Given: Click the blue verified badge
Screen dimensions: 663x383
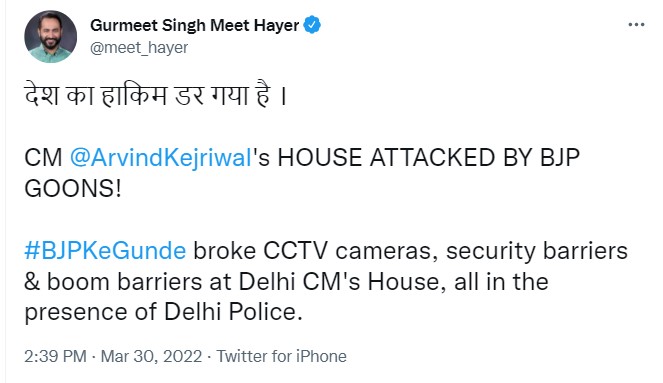Looking at the screenshot, I should (312, 25).
